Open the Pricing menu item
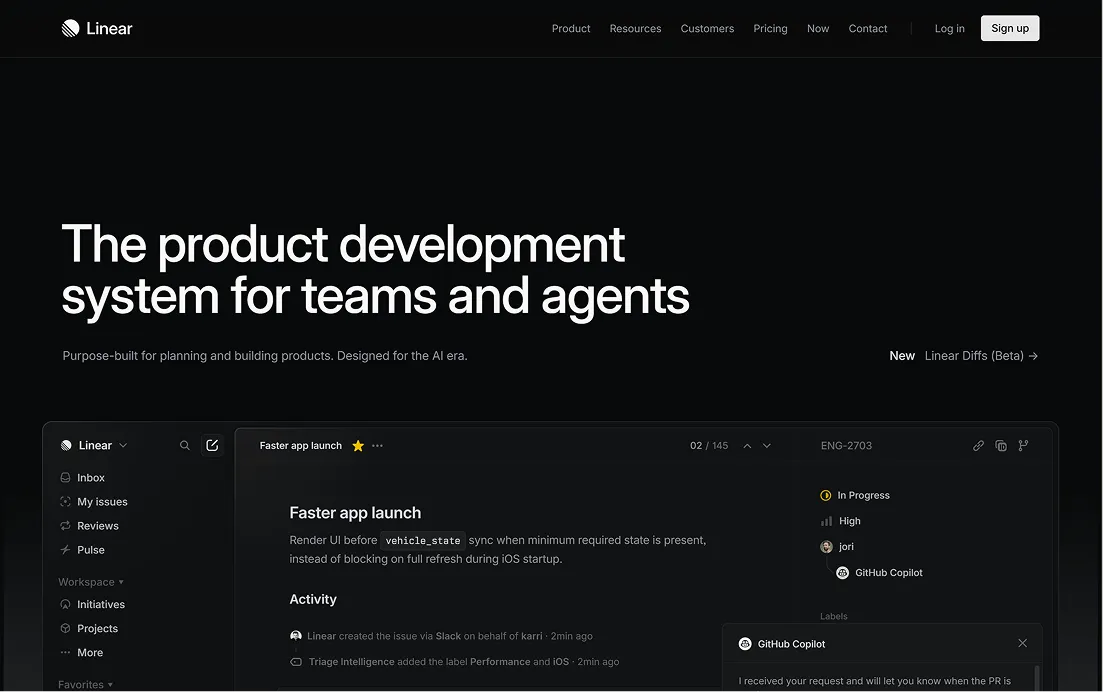 [x=770, y=28]
